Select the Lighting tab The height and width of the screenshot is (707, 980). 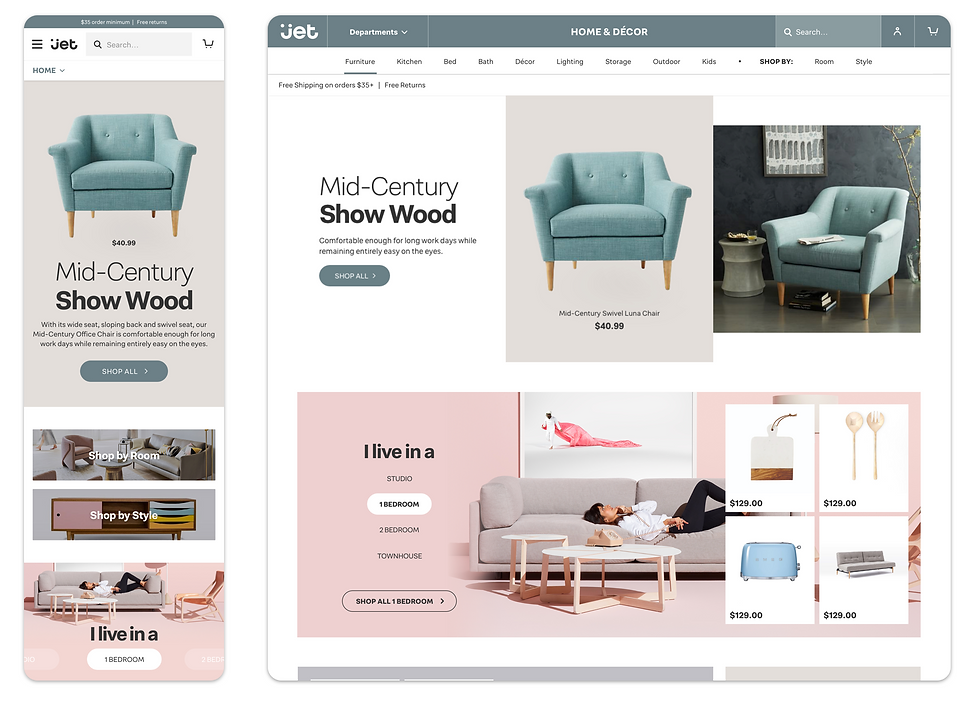569,62
